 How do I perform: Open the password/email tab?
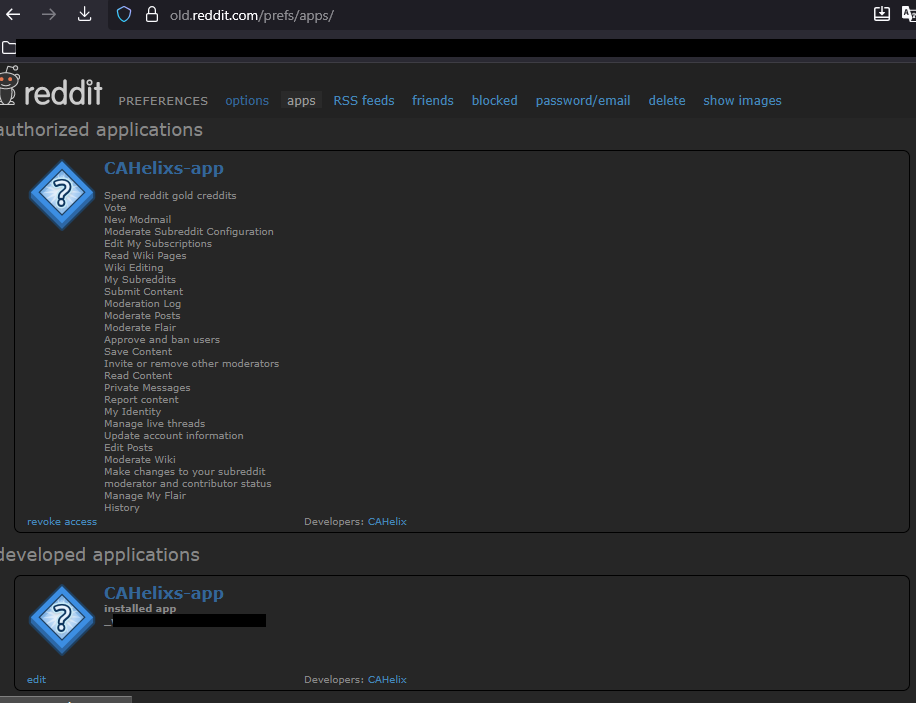point(583,101)
